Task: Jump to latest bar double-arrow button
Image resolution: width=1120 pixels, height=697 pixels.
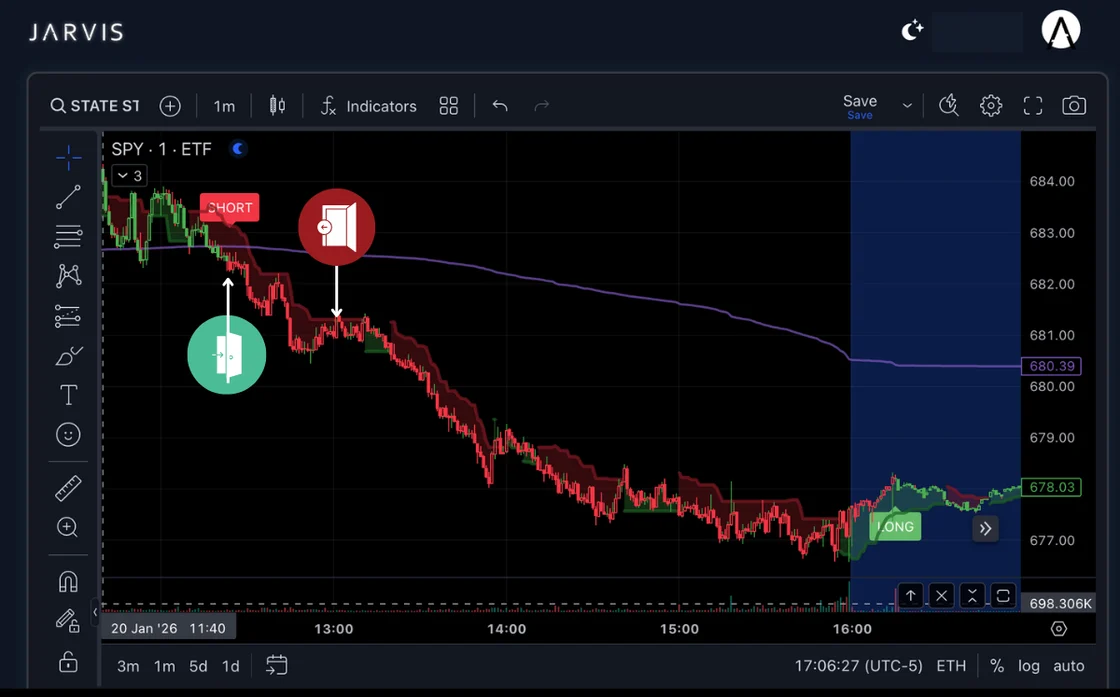Action: click(x=986, y=528)
